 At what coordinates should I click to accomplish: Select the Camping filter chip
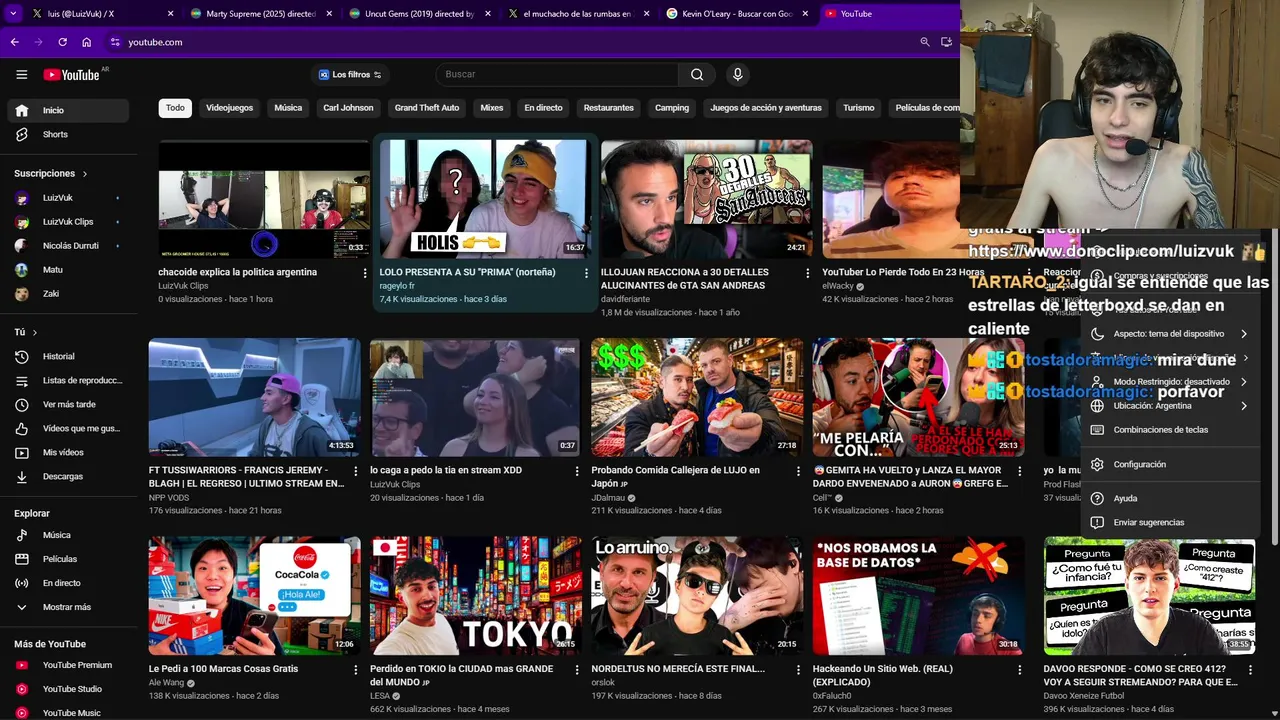[672, 108]
